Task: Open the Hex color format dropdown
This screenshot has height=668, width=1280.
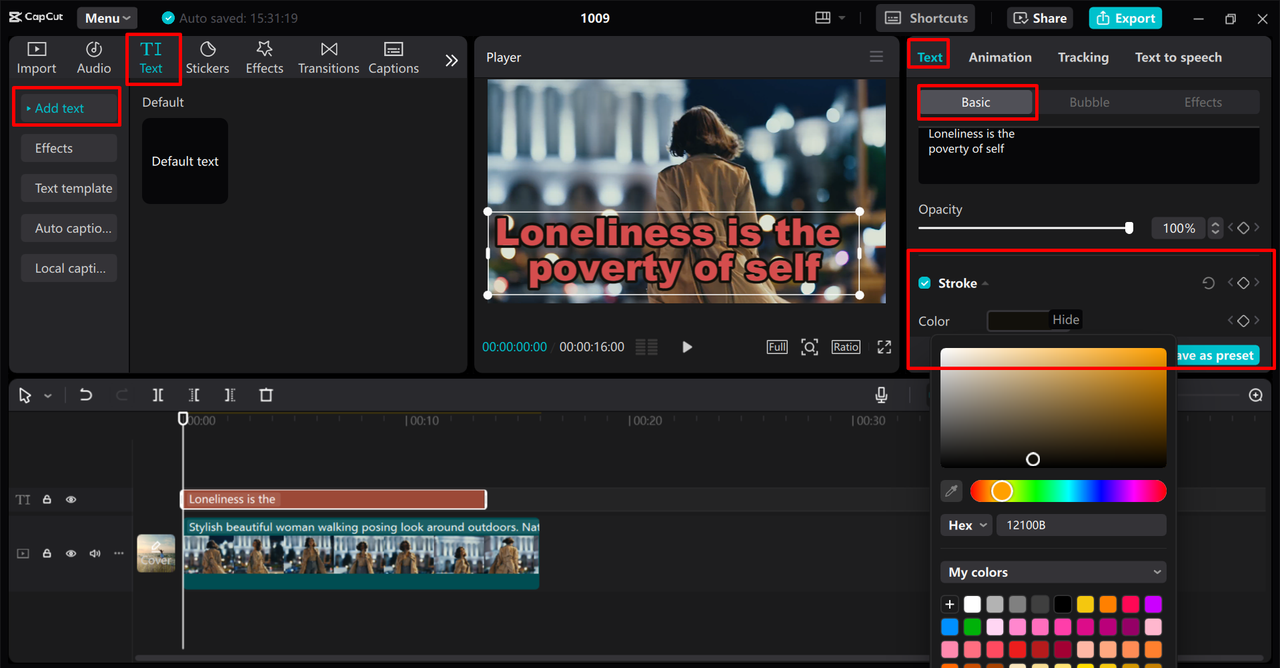Action: [968, 525]
